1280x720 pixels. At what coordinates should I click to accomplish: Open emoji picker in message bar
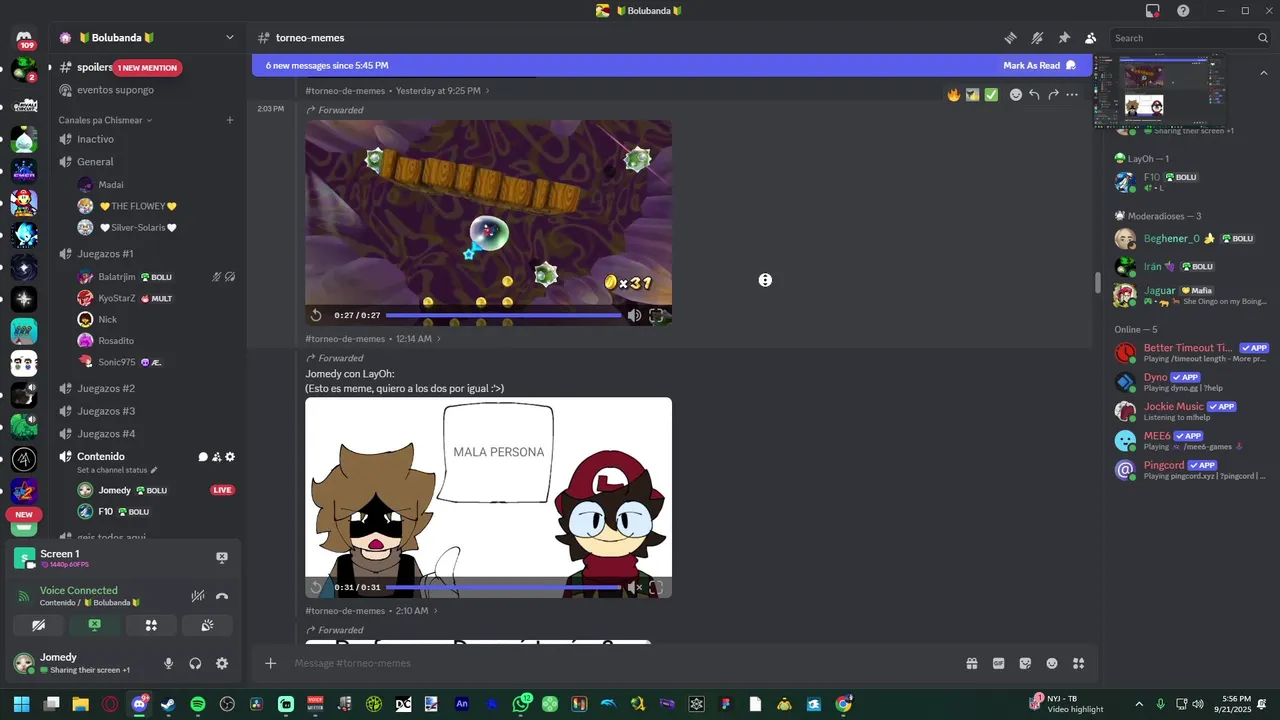pyautogui.click(x=1052, y=663)
